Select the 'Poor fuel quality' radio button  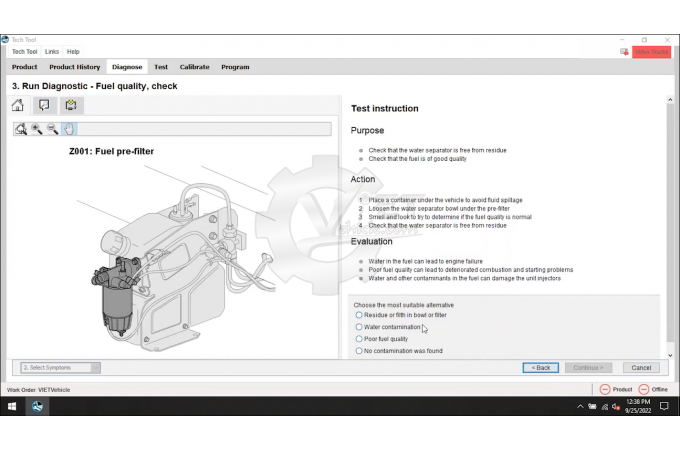[x=360, y=339]
